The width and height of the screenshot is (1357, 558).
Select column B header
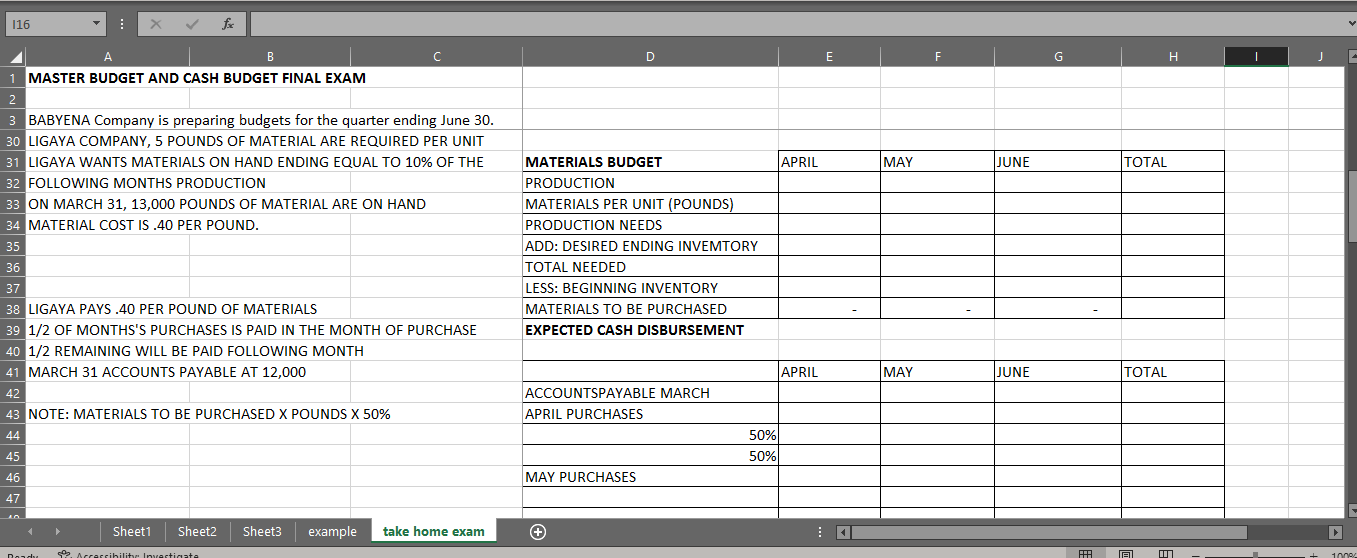269,57
